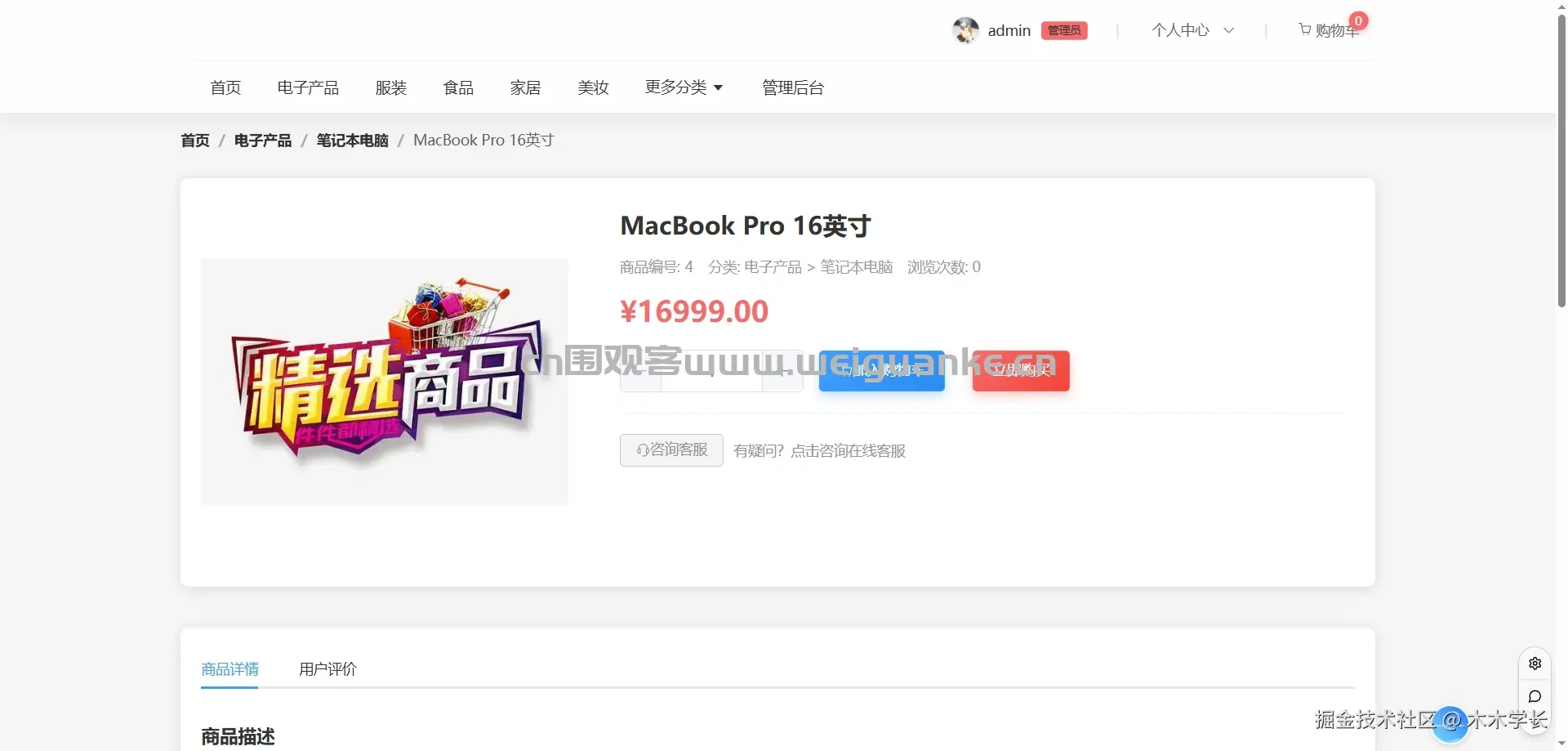Click the page vertical scrollbar thumb
This screenshot has height=751, width=1568.
1561,160
